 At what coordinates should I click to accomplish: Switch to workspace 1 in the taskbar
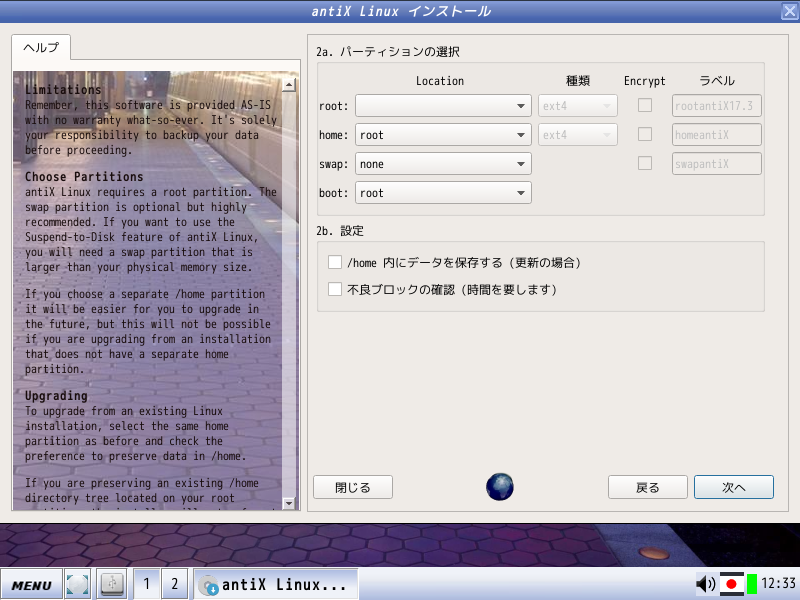click(146, 584)
